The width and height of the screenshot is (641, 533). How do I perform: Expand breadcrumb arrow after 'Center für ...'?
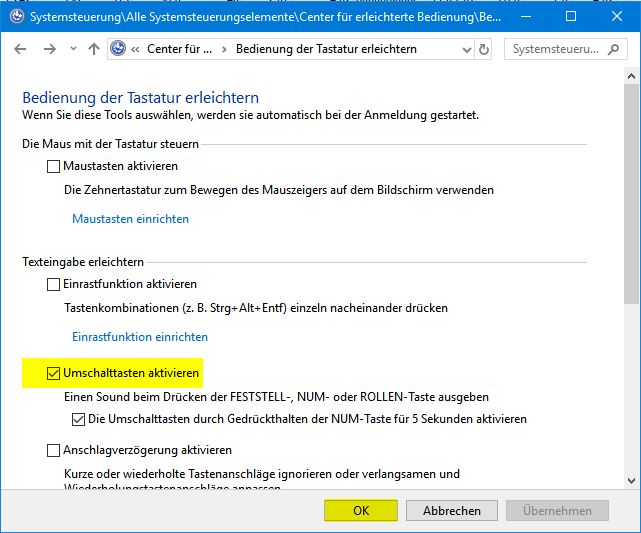pos(224,49)
